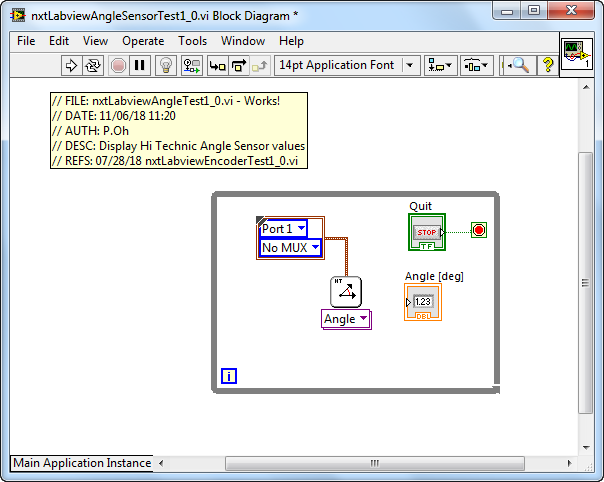Screen dimensions: 604x482
Task: Click Step Out button
Action: click(x=260, y=66)
